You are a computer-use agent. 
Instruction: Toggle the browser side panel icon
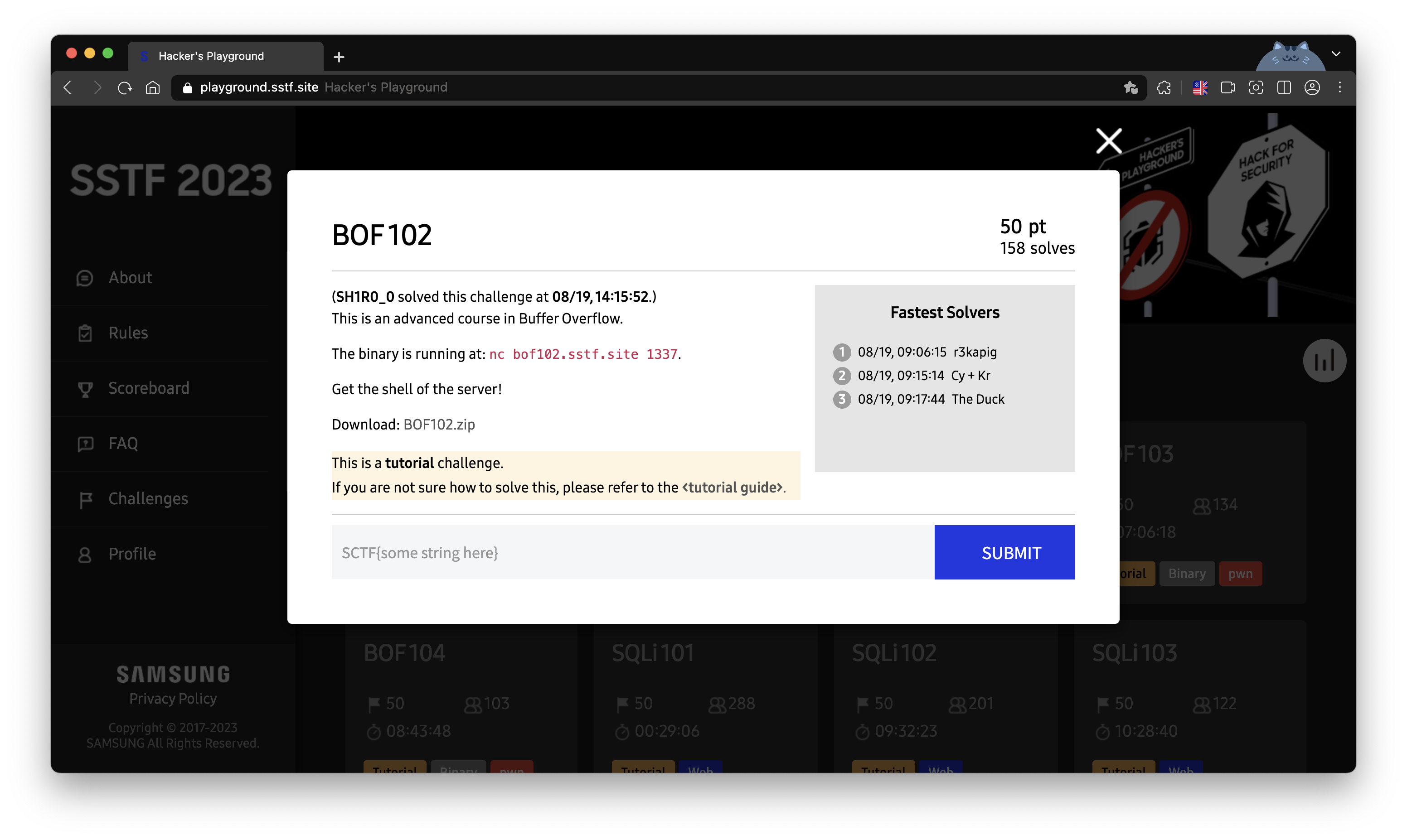[1284, 87]
